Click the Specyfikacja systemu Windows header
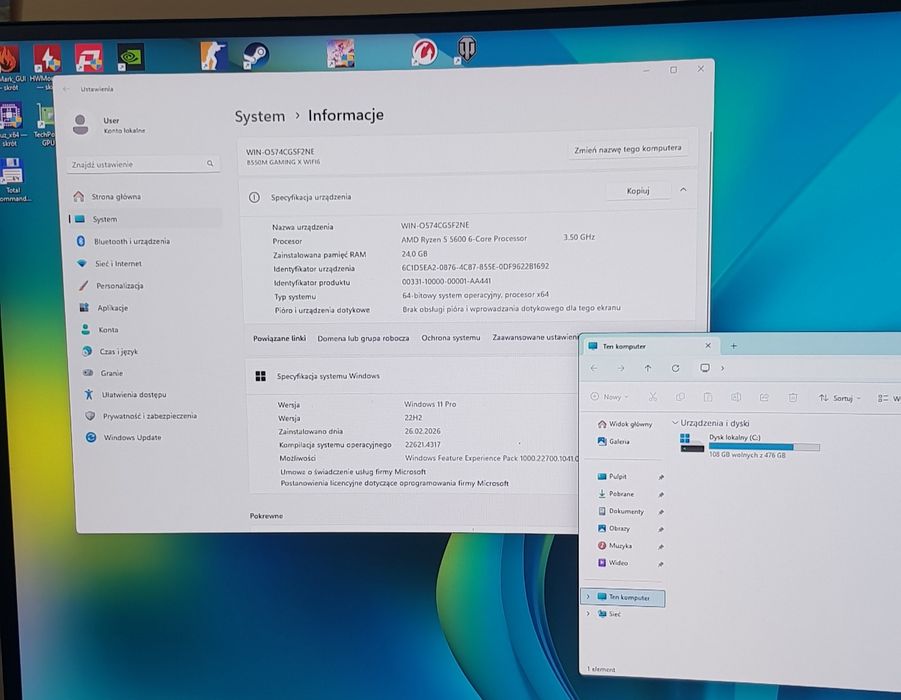901x700 pixels. point(328,376)
